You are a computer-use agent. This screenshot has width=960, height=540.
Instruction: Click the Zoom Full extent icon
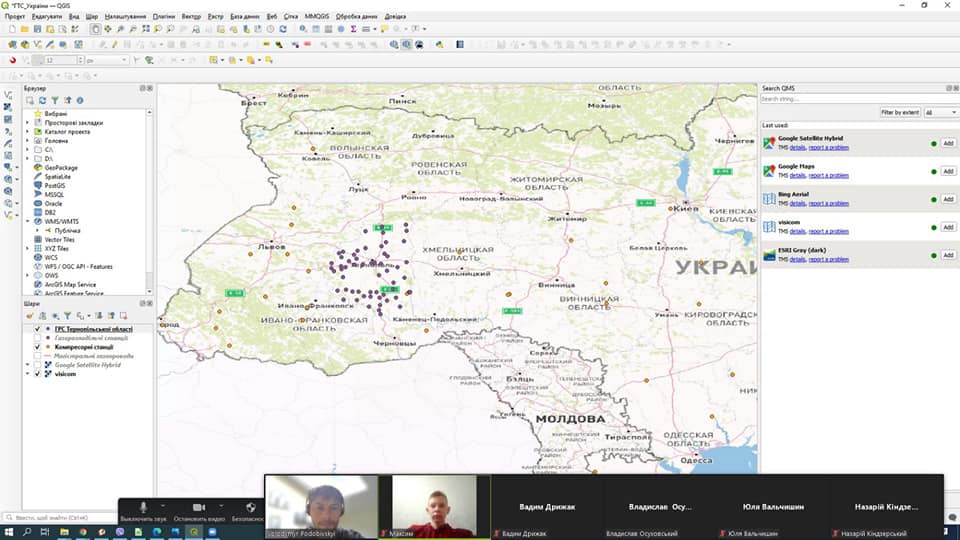click(x=146, y=29)
